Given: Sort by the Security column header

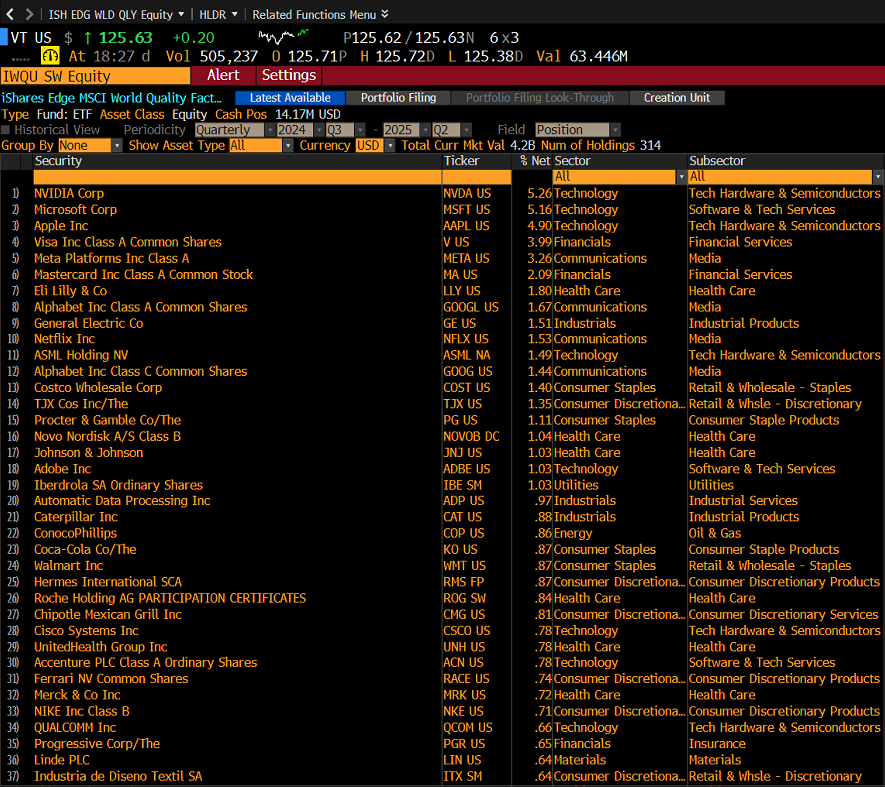Looking at the screenshot, I should point(58,161).
